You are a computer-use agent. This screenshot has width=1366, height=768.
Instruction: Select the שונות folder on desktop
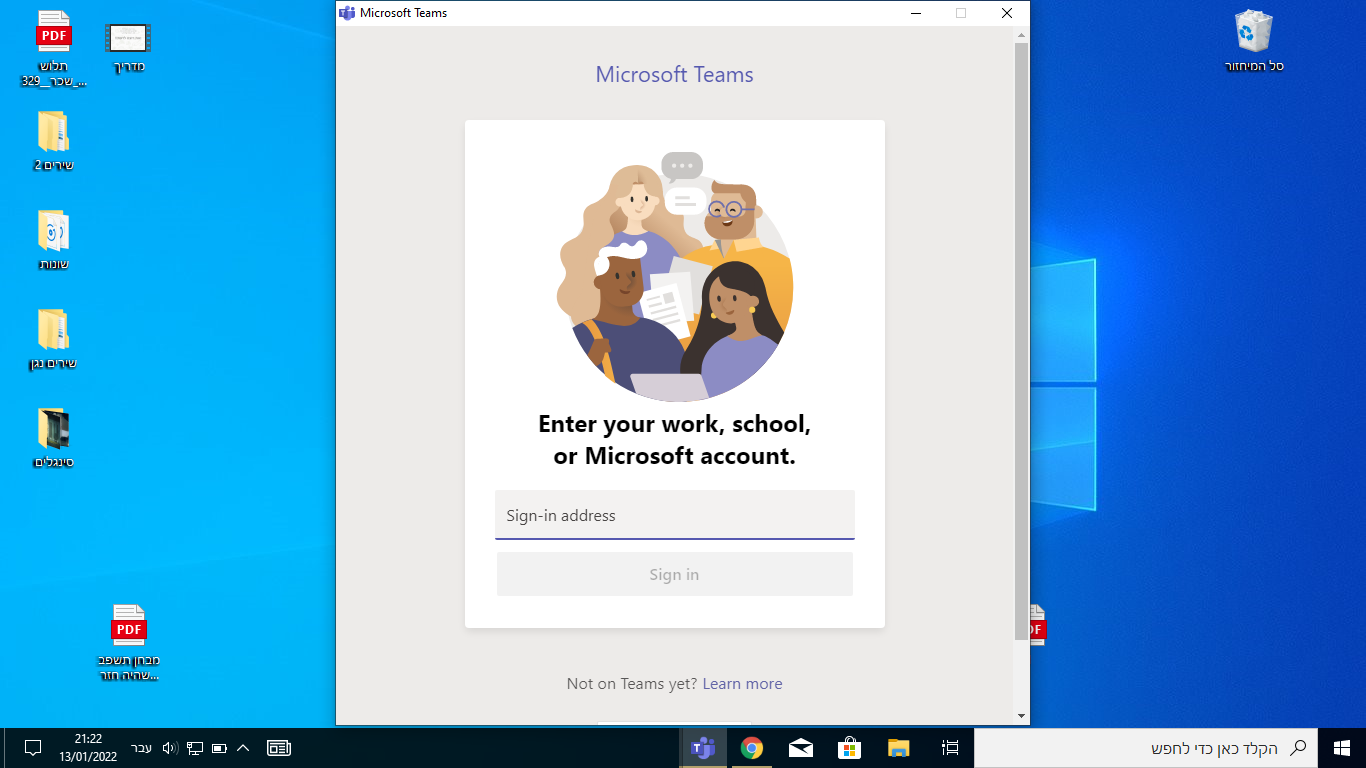pyautogui.click(x=54, y=240)
